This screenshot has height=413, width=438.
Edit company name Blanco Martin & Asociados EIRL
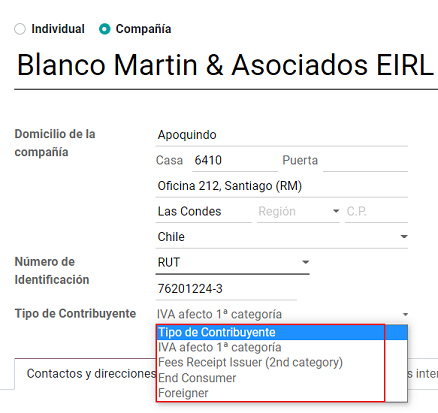click(226, 65)
